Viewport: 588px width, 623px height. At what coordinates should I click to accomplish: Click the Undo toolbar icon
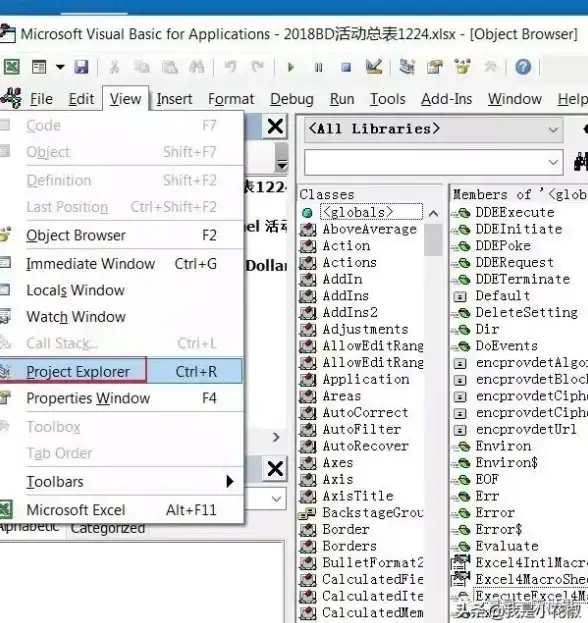(x=230, y=67)
